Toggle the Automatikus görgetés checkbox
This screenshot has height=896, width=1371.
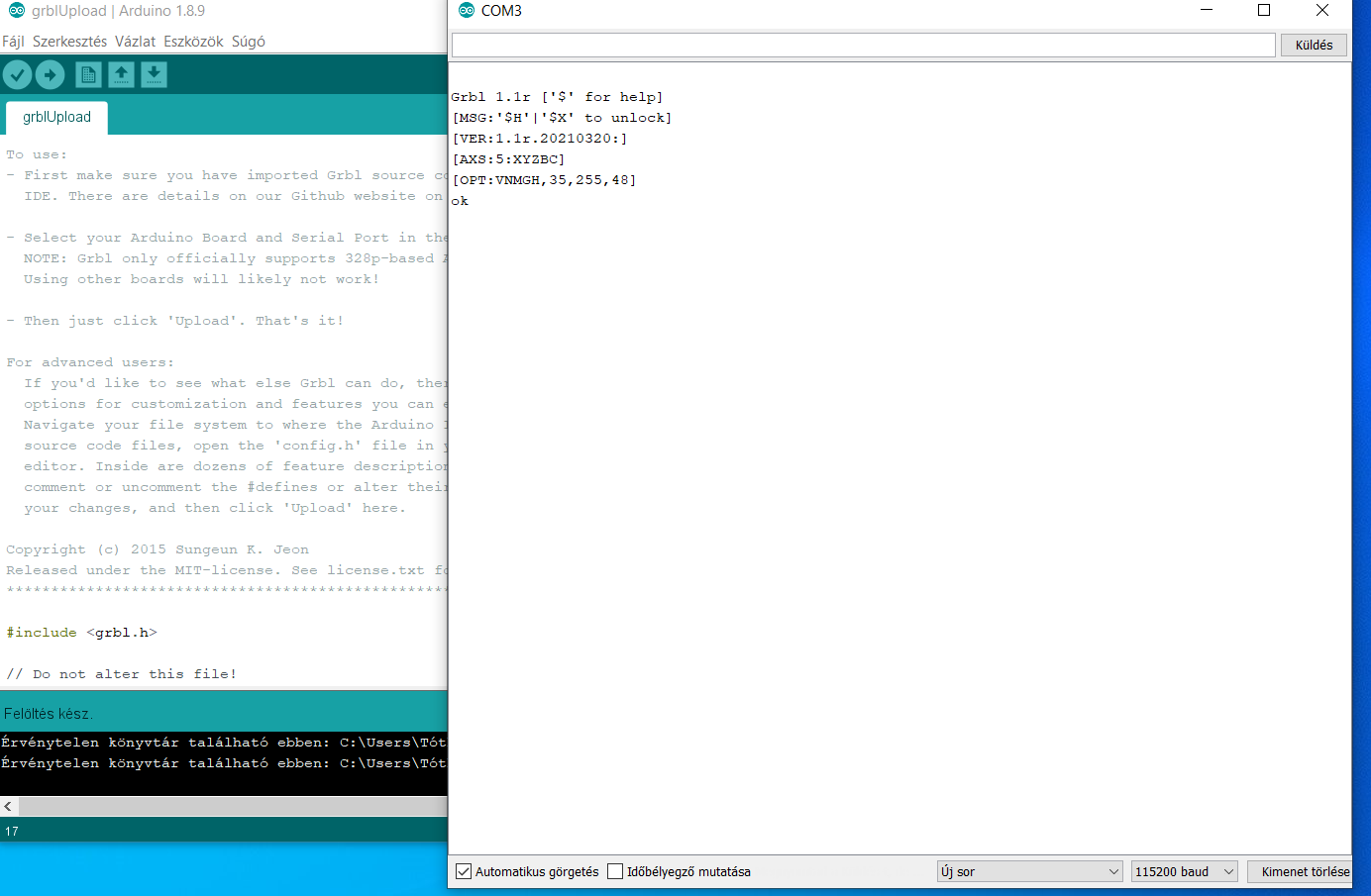[x=464, y=871]
